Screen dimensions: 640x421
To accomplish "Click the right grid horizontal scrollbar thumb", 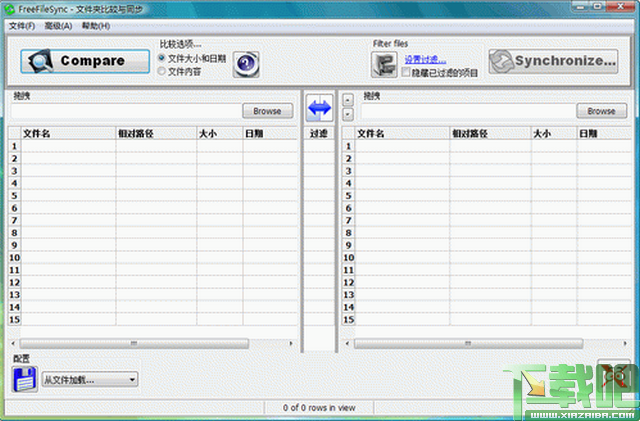I will point(468,343).
